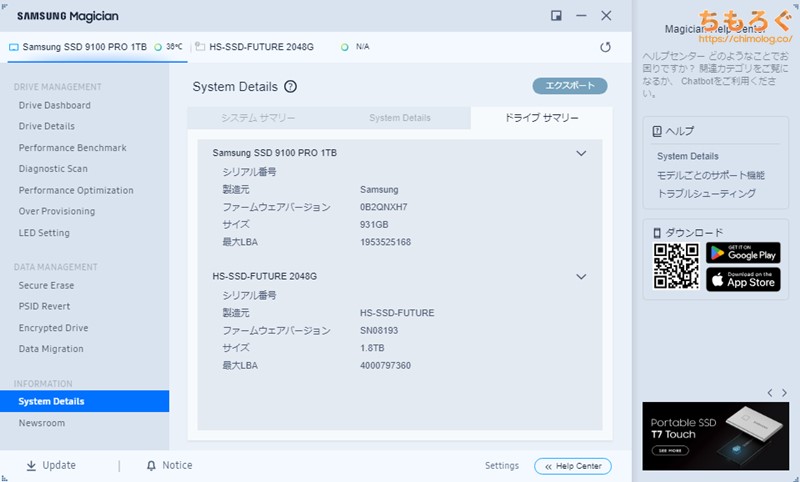Show next ad banner with right arrow
The width and height of the screenshot is (800, 482).
coord(784,393)
